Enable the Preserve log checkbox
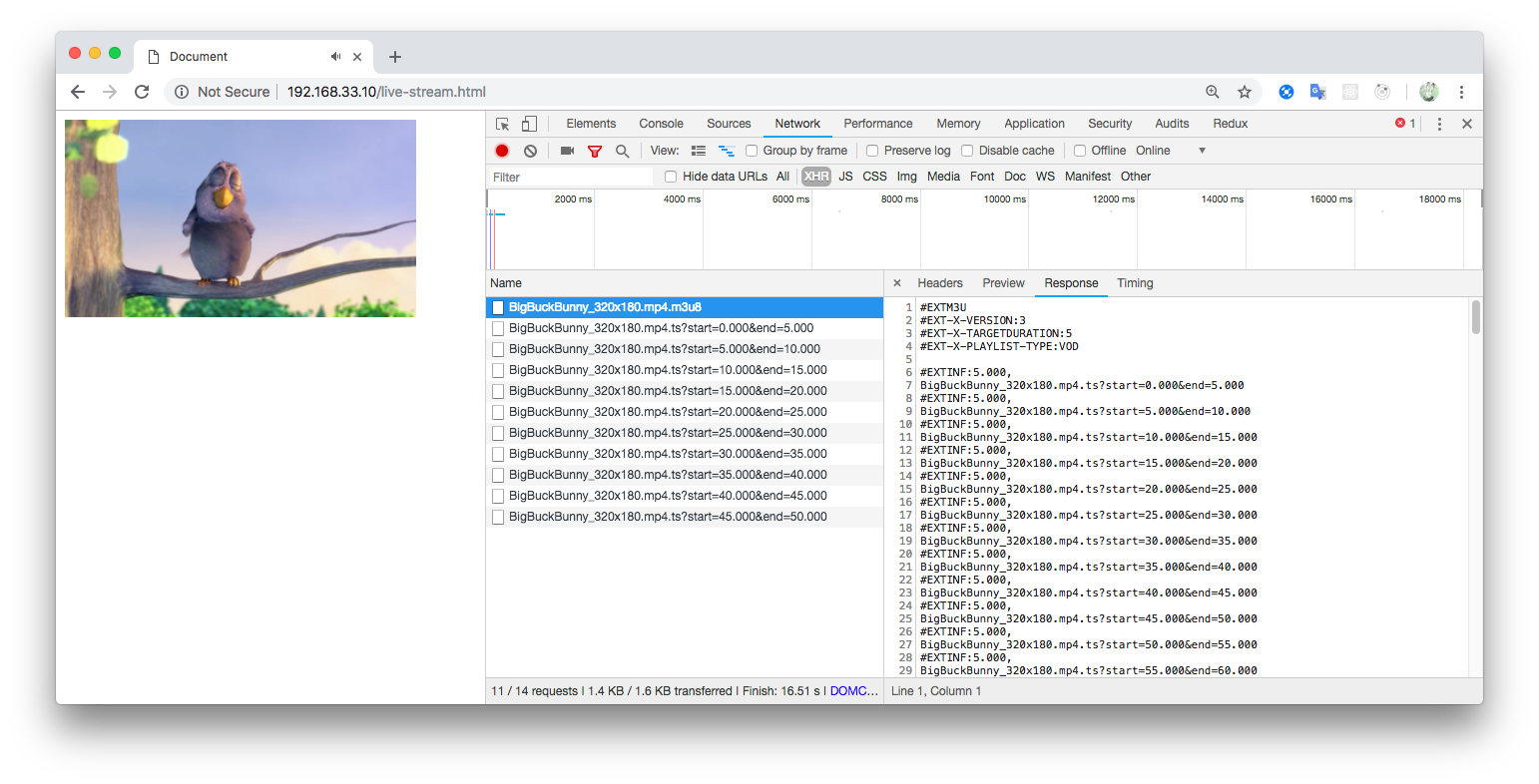1539x784 pixels. point(872,150)
